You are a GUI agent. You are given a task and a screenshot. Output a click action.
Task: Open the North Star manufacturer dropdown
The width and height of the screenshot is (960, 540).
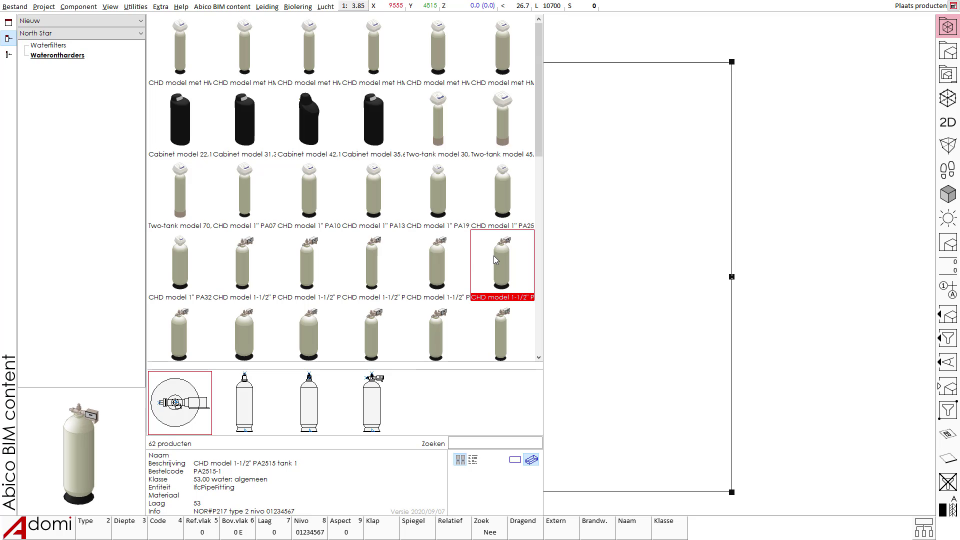[81, 33]
